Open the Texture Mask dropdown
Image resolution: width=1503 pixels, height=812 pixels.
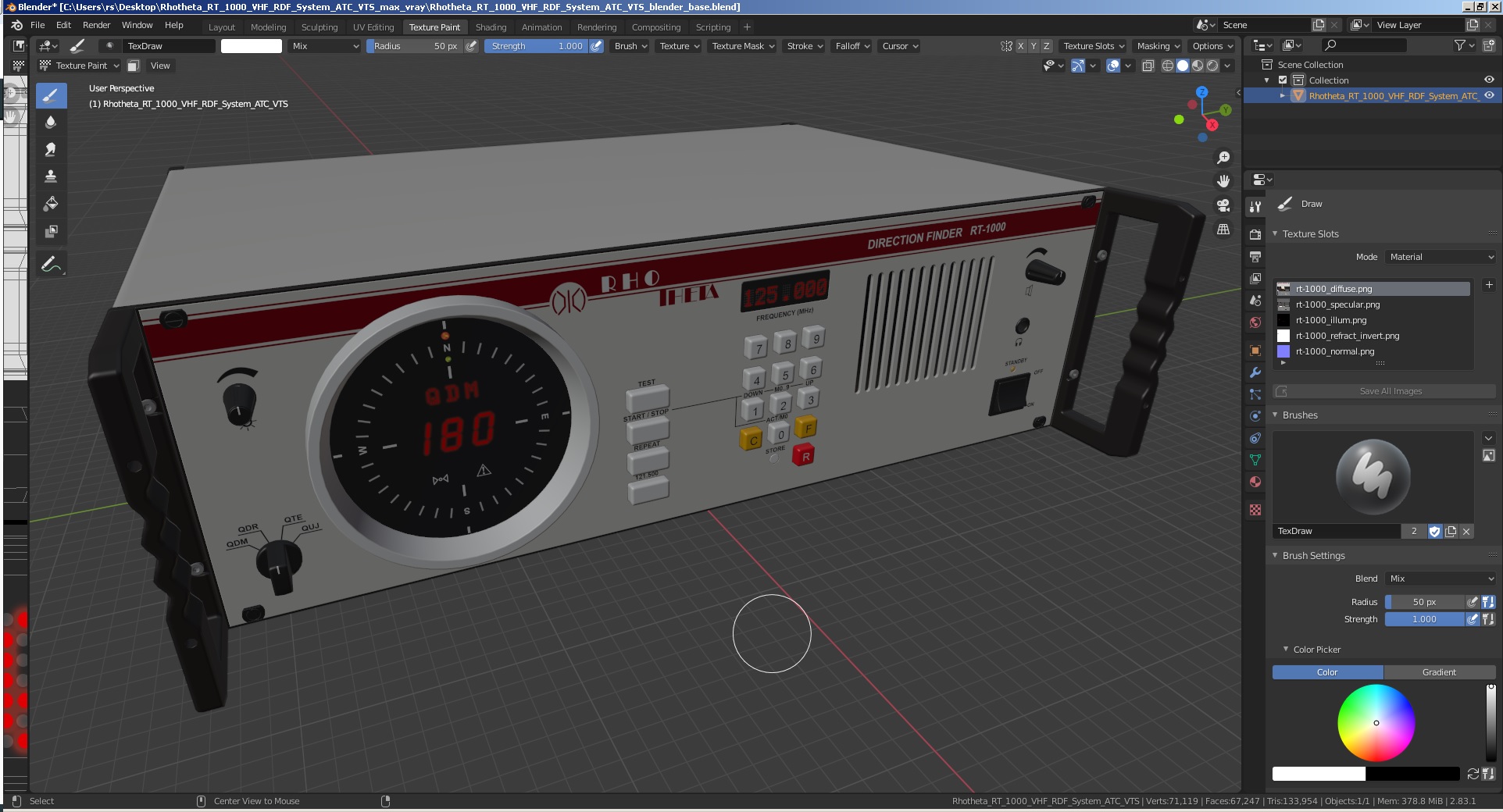click(x=743, y=46)
